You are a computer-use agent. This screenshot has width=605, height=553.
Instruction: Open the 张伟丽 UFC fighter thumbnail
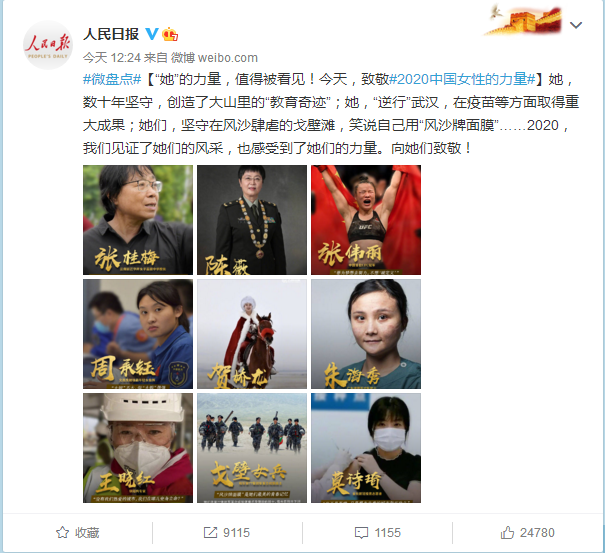(x=366, y=220)
